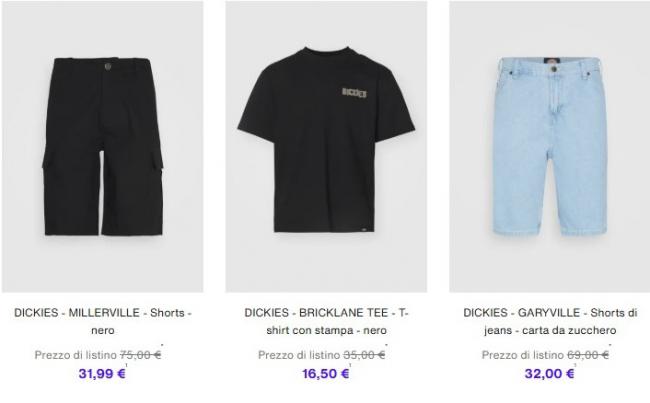650x403 pixels.
Task: Click the DICKIES - MILLERVILLE - Shorts - nero title
Action: tap(102, 321)
